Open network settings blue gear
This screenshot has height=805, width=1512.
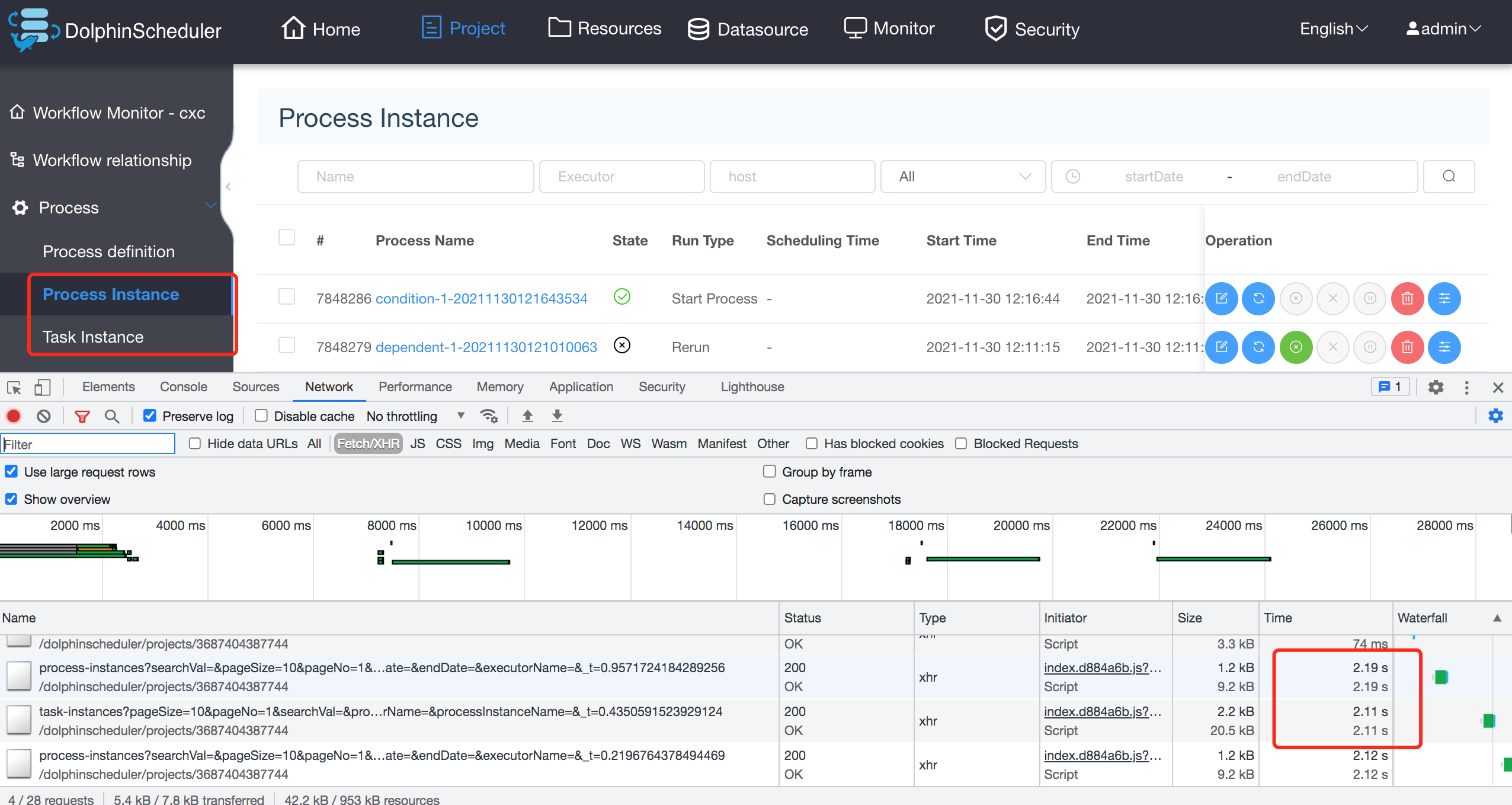pyautogui.click(x=1495, y=416)
